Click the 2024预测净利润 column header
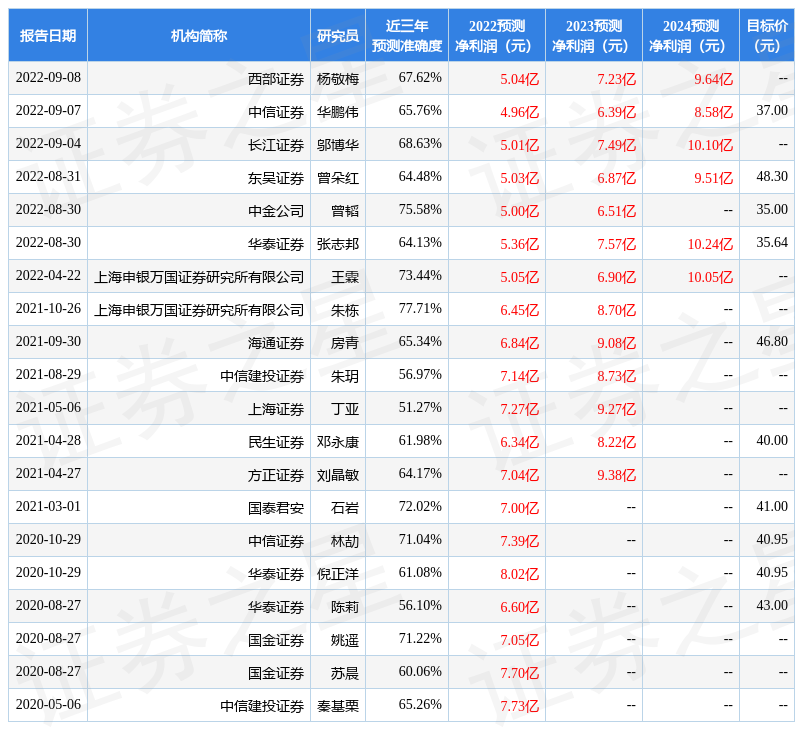Viewport: 795px width, 730px height. [691, 35]
